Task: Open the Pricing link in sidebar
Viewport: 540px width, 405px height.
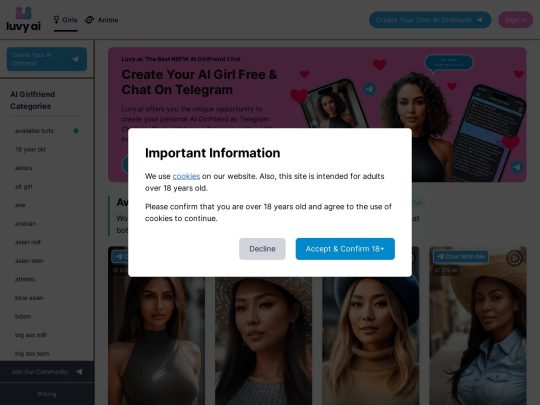Action: pos(47,394)
